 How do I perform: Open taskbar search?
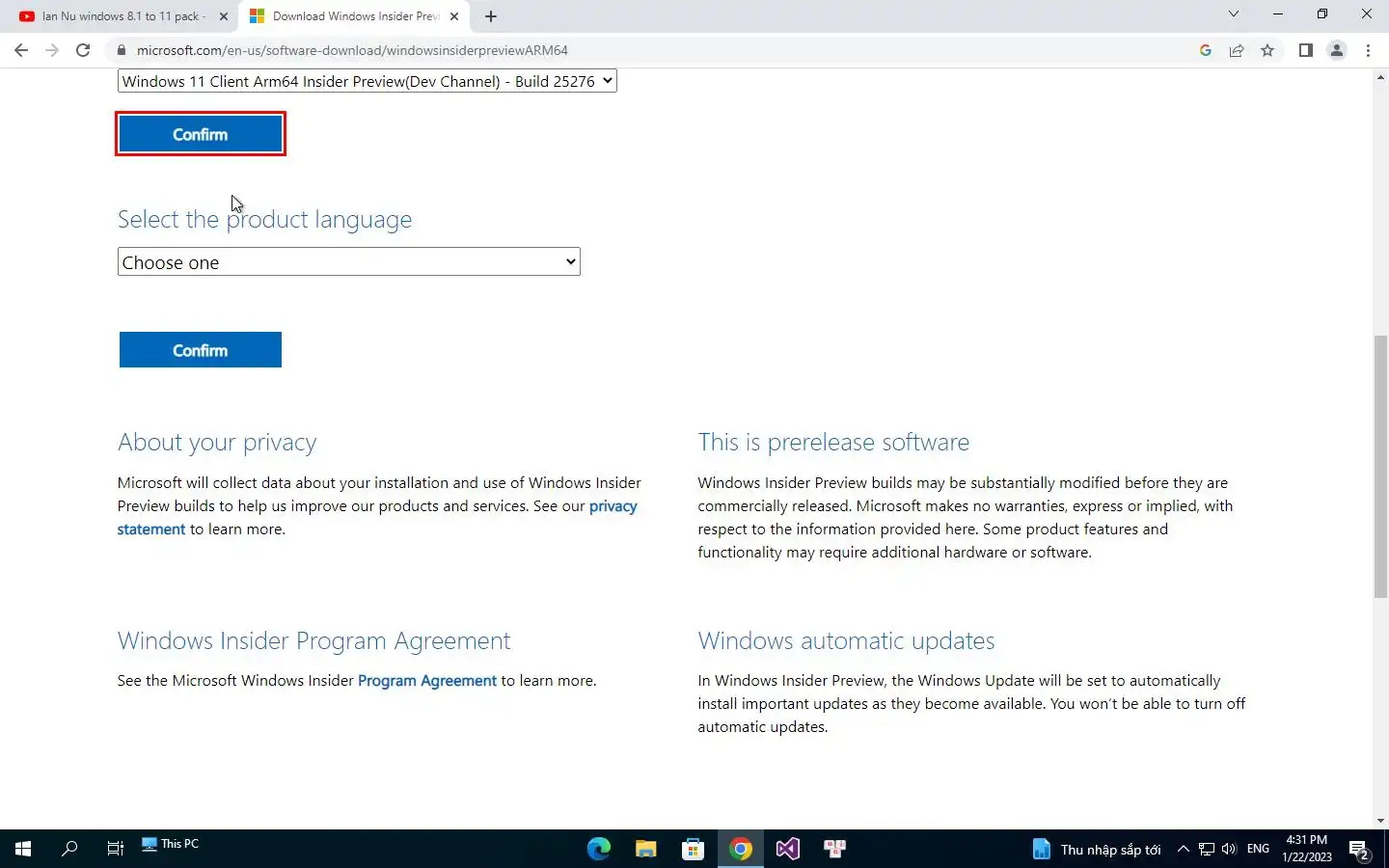[x=69, y=849]
